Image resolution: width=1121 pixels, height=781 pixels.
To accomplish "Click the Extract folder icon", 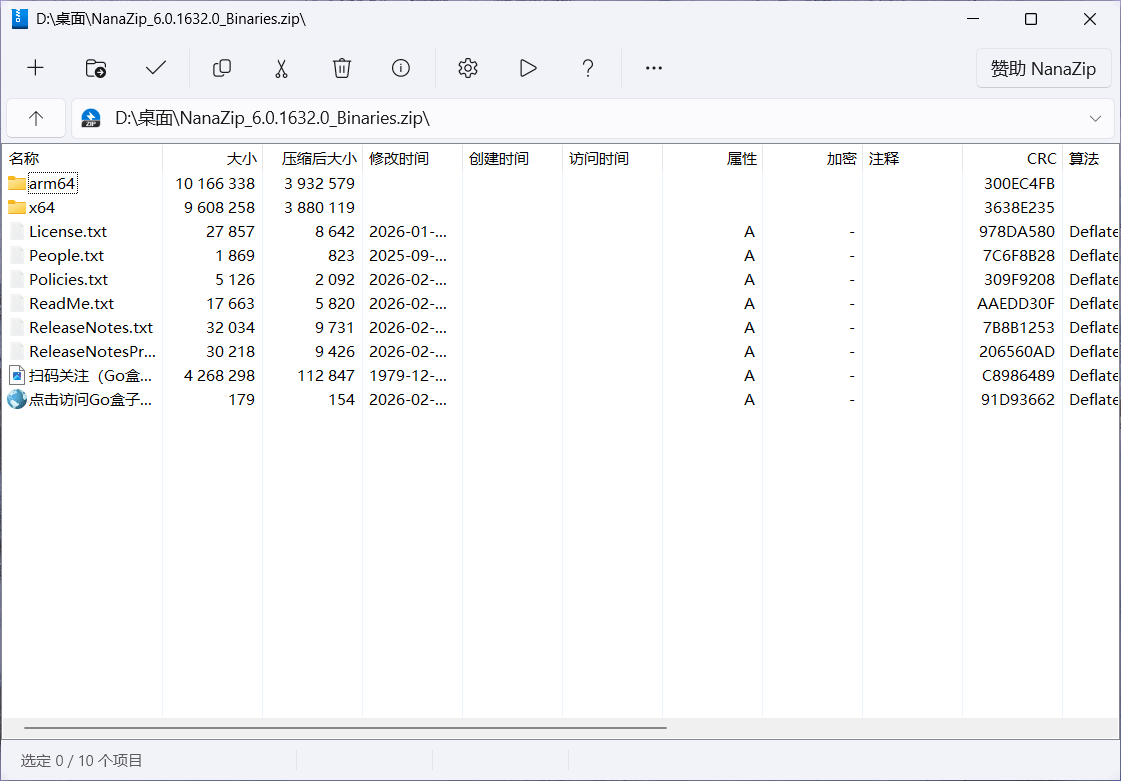I will pyautogui.click(x=96, y=68).
